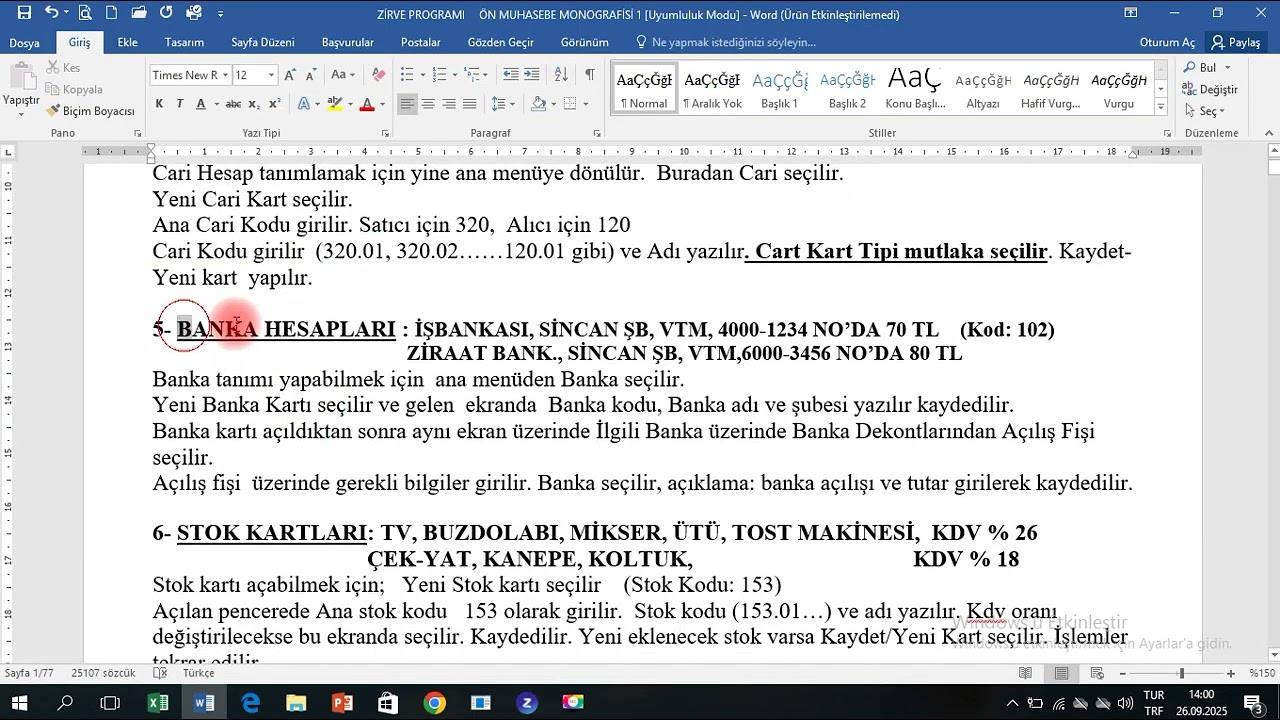Expand the Yapıştır paste options arrow

coord(20,113)
